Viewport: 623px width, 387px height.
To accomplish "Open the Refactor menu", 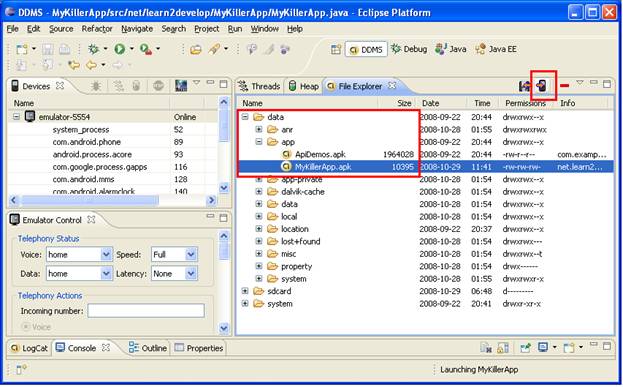I will tap(97, 29).
